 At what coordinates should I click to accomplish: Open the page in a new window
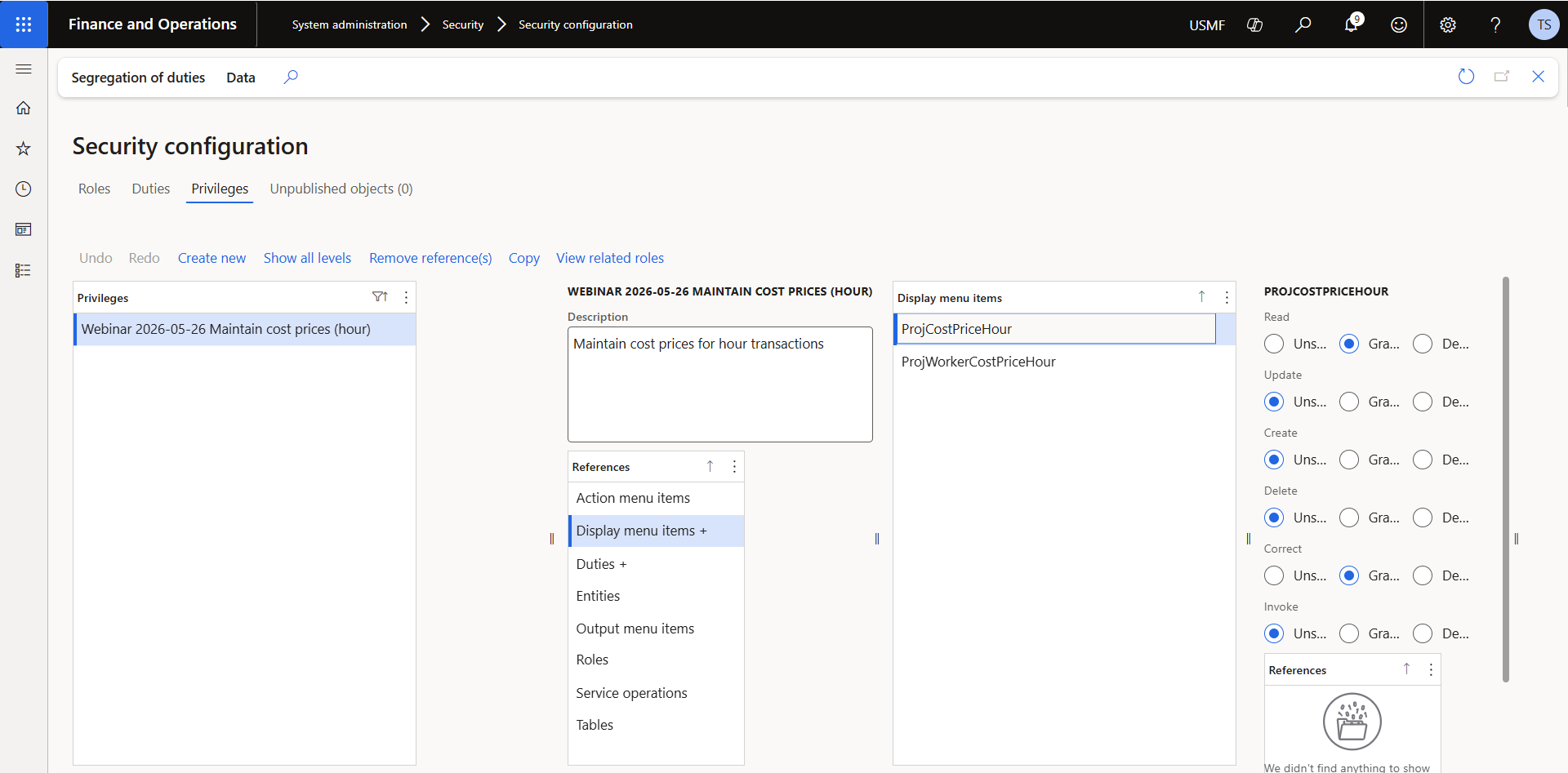click(x=1502, y=77)
